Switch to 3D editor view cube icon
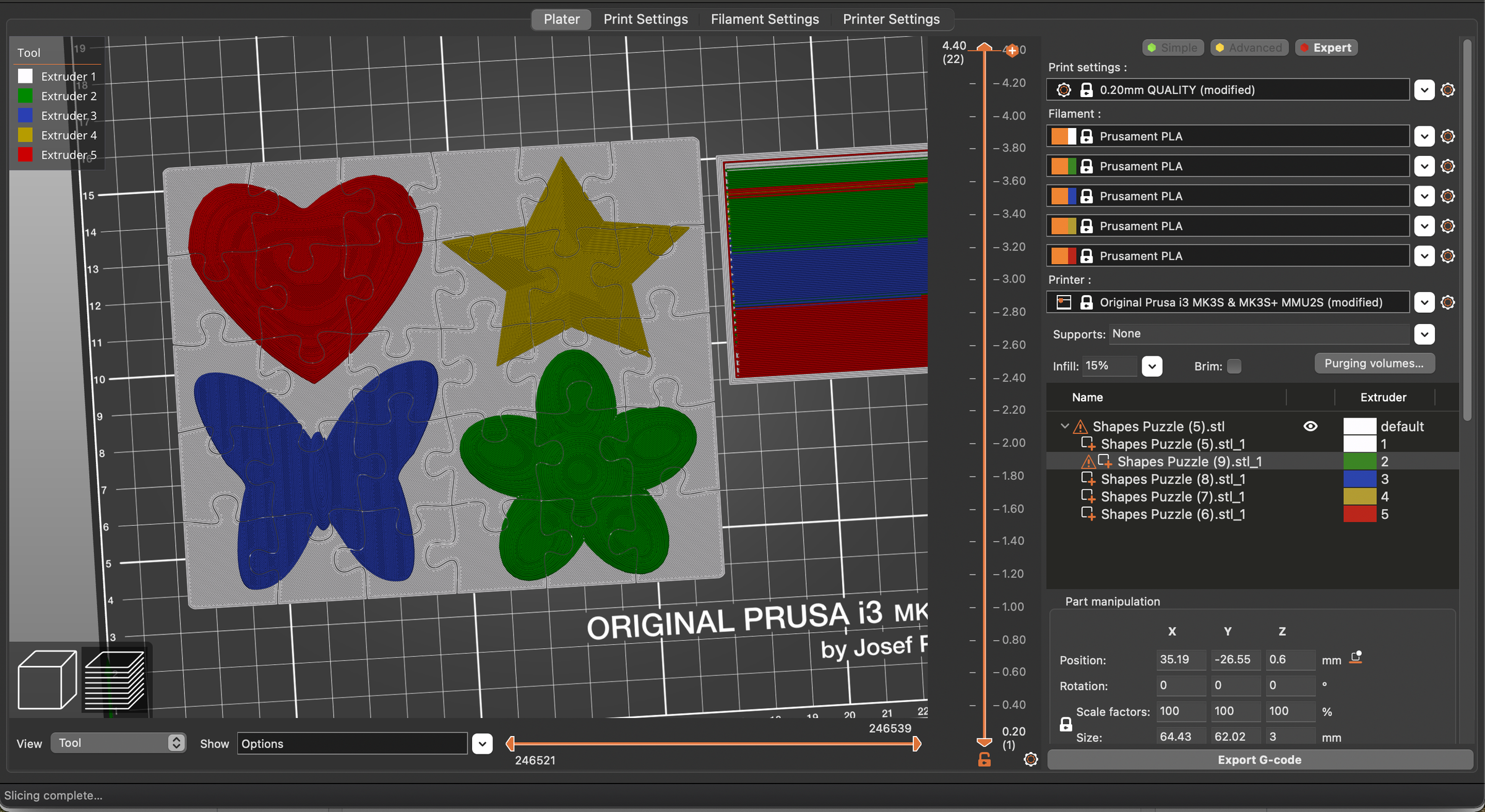The image size is (1485, 812). pyautogui.click(x=47, y=679)
